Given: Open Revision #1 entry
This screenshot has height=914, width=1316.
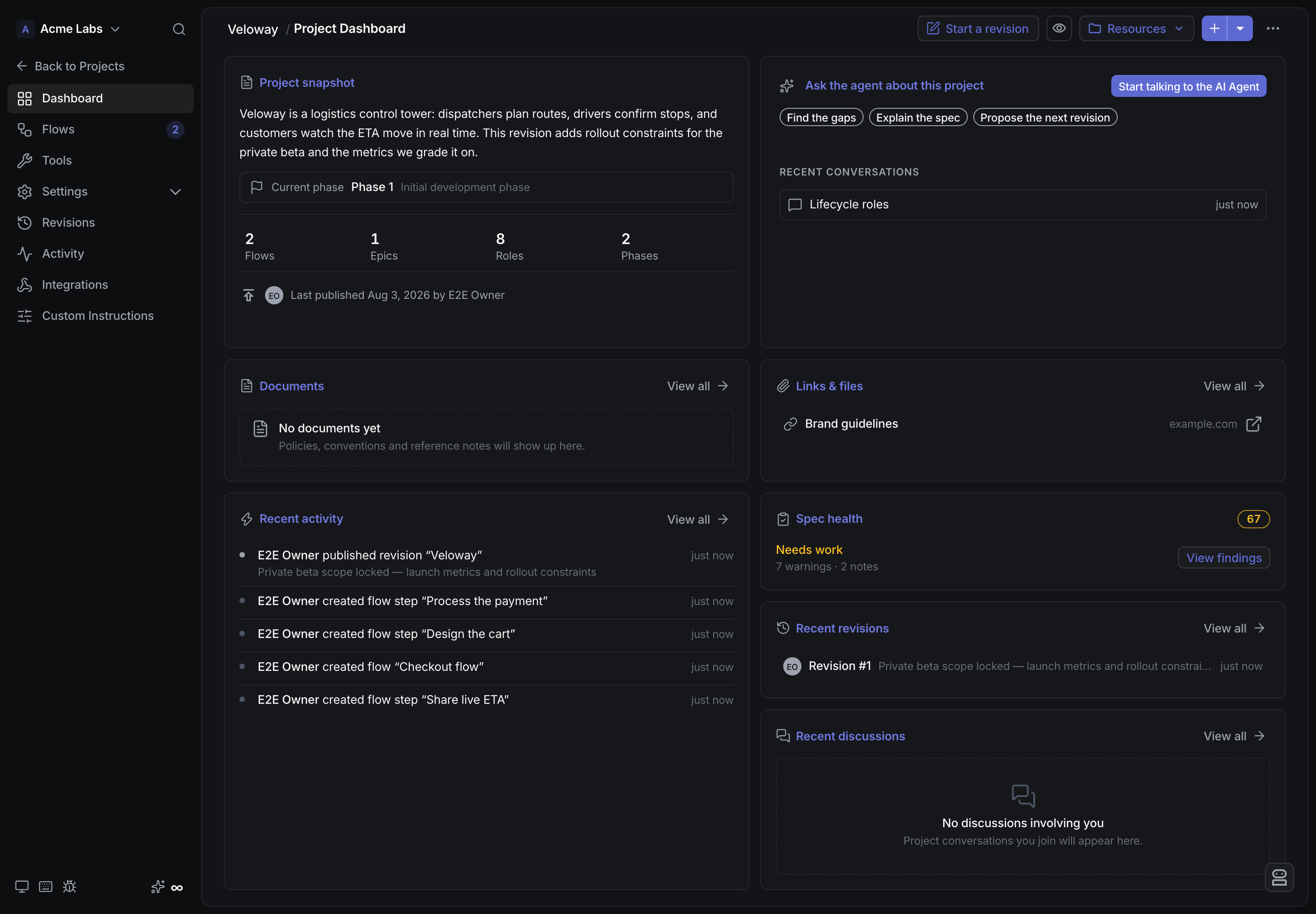Looking at the screenshot, I should 1022,666.
